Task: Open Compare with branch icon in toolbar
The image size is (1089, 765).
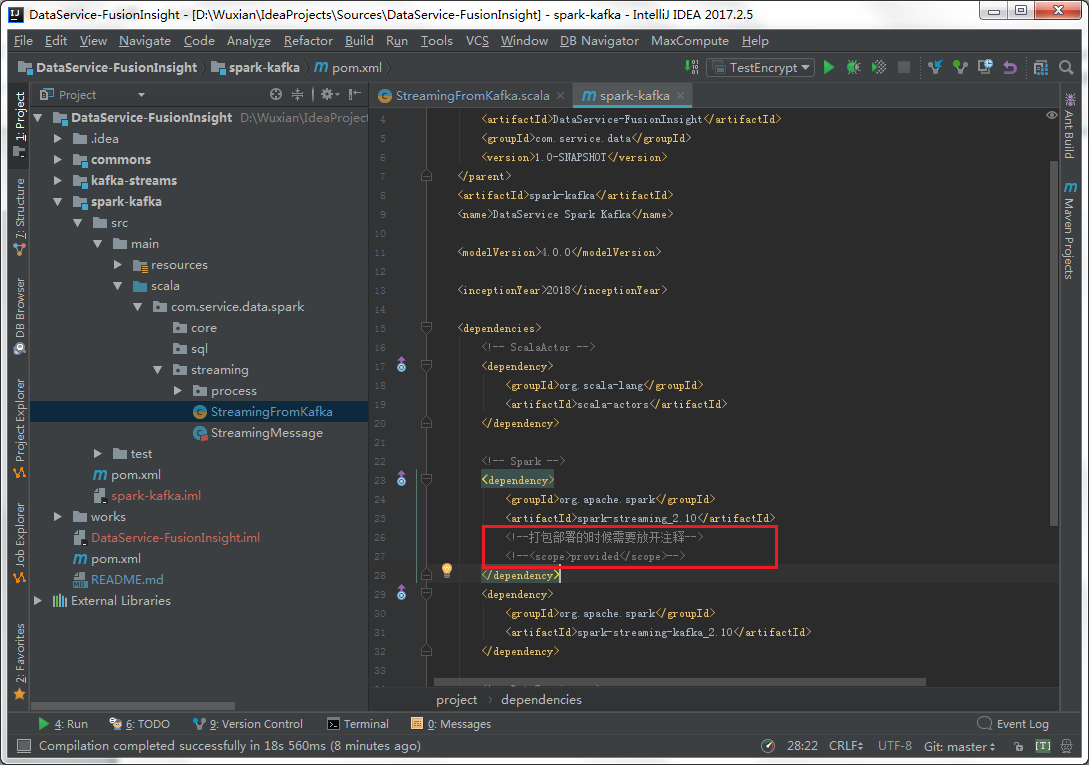Action: (985, 67)
